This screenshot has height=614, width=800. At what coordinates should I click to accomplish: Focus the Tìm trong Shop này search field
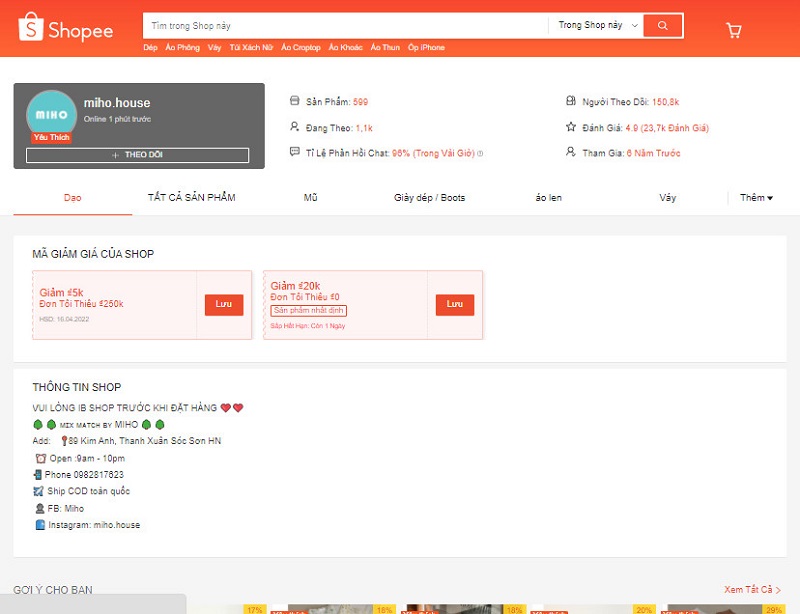[x=345, y=25]
